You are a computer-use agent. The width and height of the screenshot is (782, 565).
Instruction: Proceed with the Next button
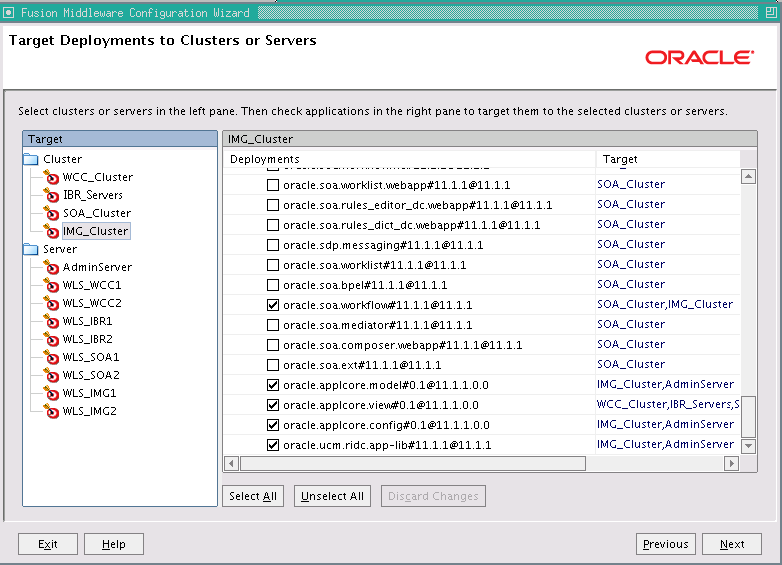coord(732,544)
